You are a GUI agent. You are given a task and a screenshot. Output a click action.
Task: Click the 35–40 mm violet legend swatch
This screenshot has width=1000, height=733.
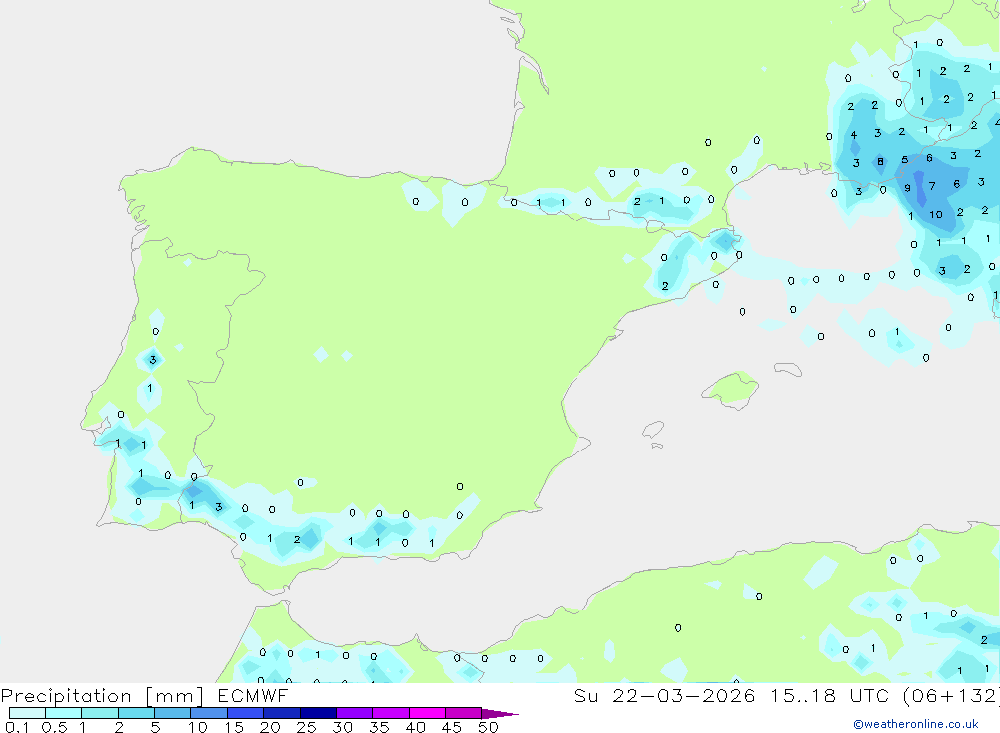pos(390,713)
